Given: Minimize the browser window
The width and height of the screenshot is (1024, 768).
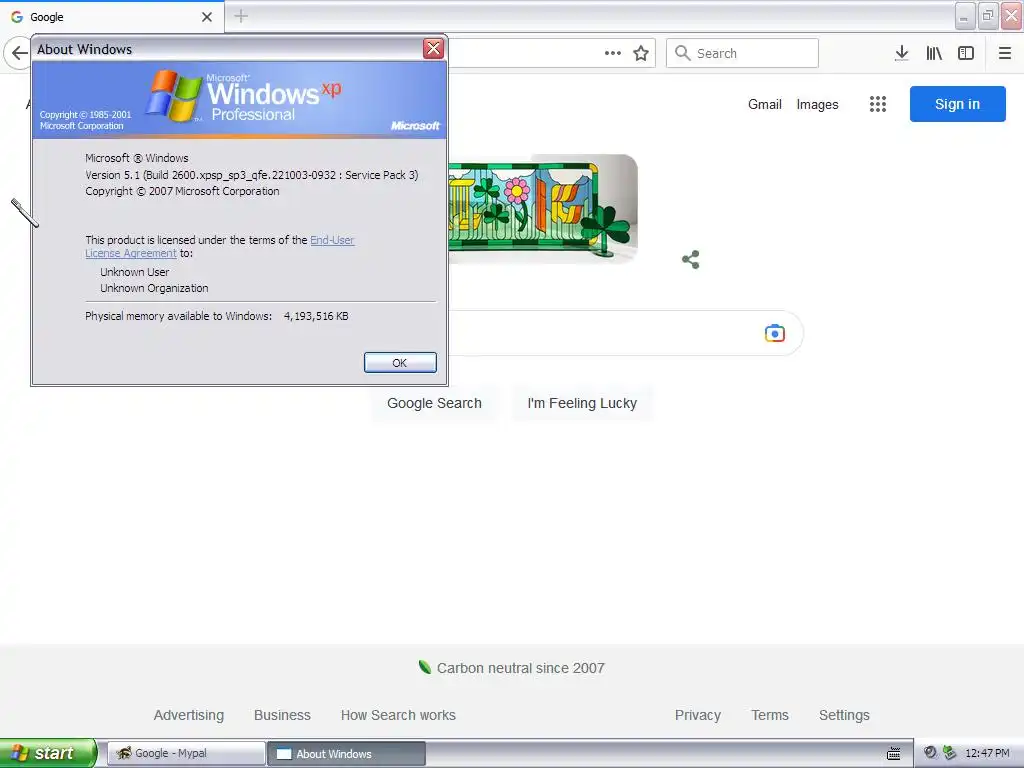Looking at the screenshot, I should (965, 16).
